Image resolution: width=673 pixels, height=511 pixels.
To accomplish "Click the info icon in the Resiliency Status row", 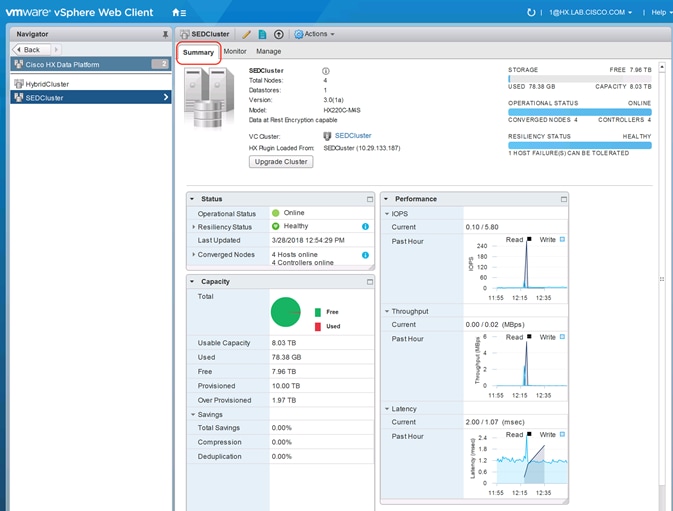I will click(365, 227).
